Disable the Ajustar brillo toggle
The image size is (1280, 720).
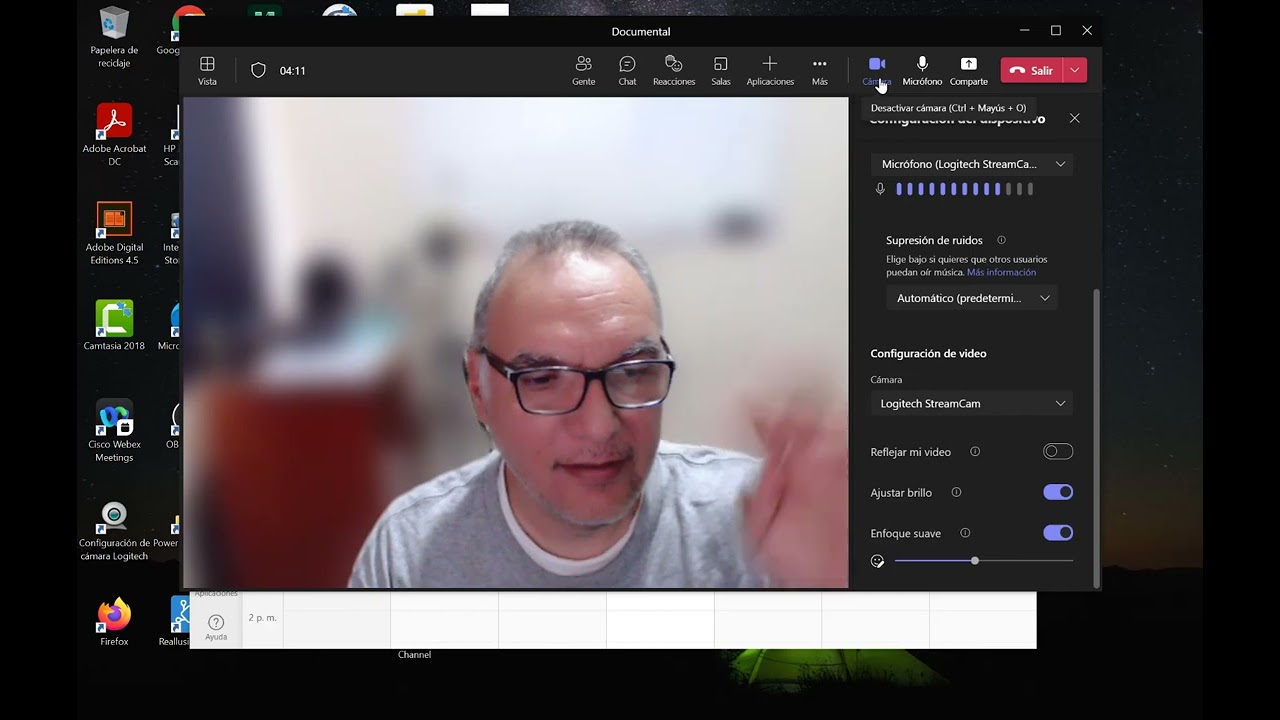point(1057,492)
